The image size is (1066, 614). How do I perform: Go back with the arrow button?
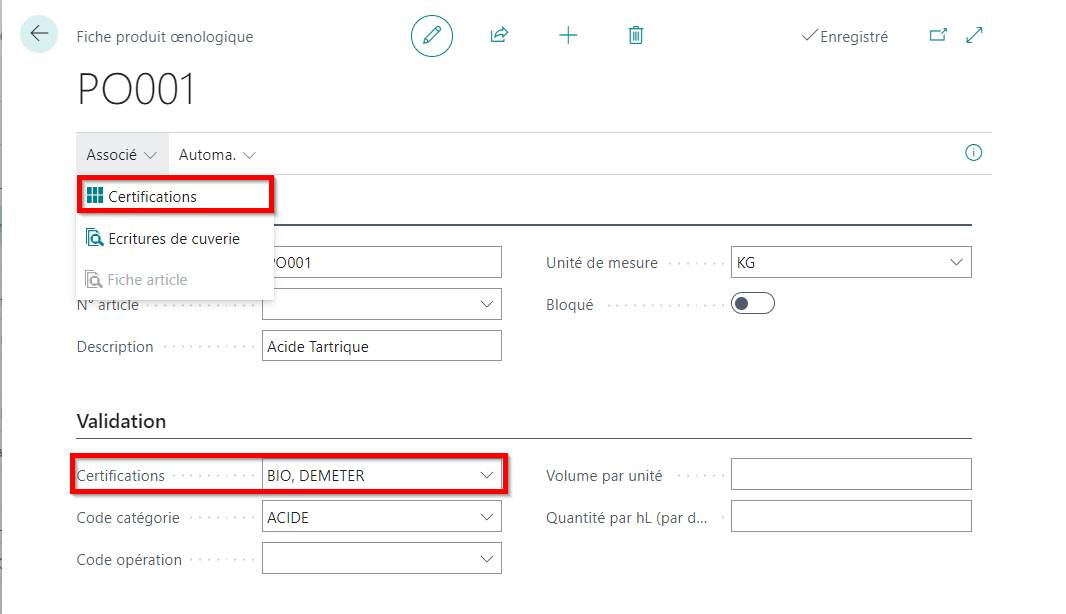click(39, 34)
